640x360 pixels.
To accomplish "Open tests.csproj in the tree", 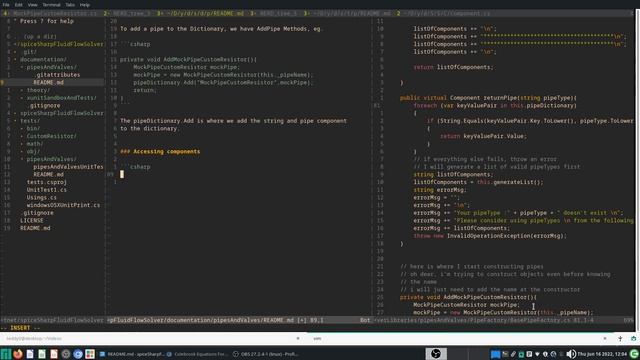I will [47, 182].
